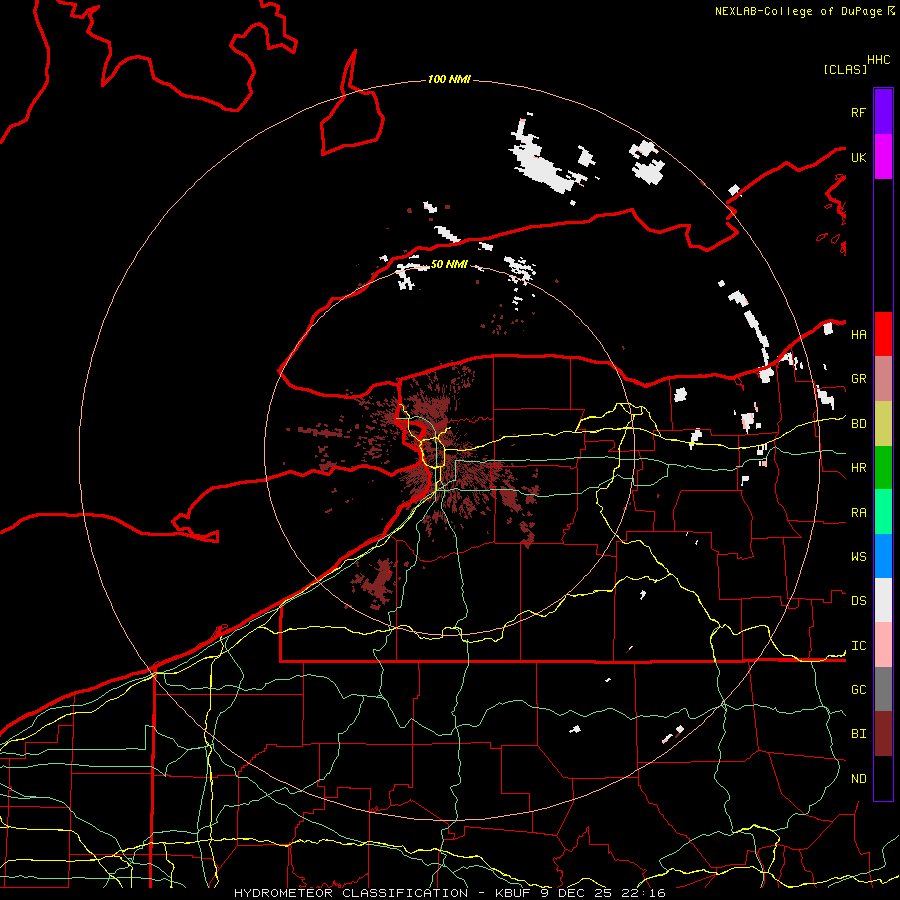Image resolution: width=900 pixels, height=900 pixels.
Task: Click the '100 NMI' range ring label
Action: click(x=449, y=79)
